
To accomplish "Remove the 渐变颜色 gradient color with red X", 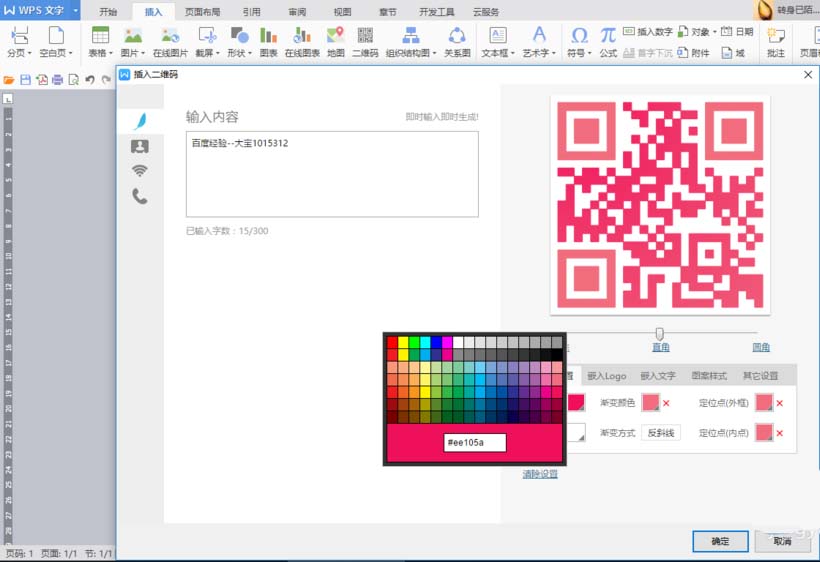I will pos(666,403).
